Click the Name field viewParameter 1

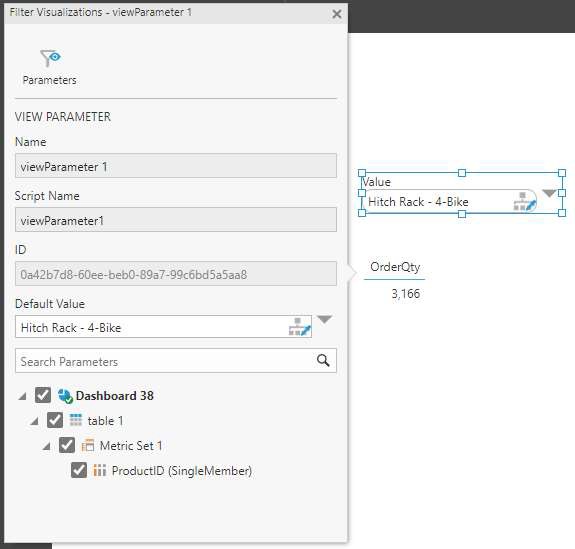pos(176,166)
